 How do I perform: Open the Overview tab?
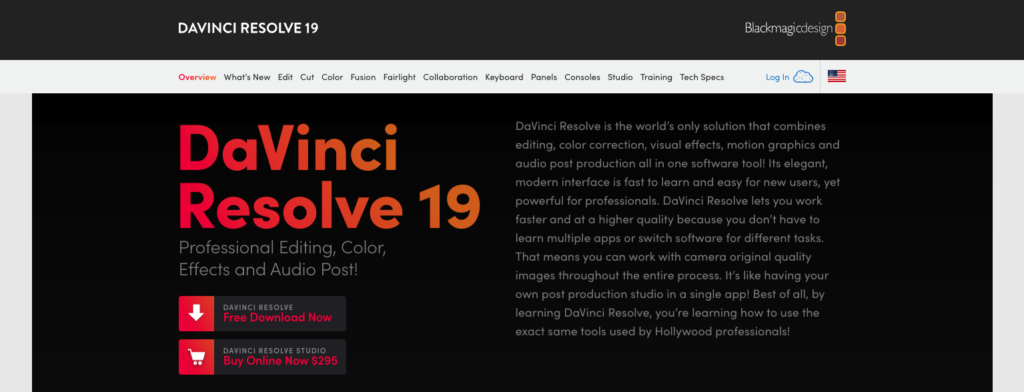pos(197,77)
